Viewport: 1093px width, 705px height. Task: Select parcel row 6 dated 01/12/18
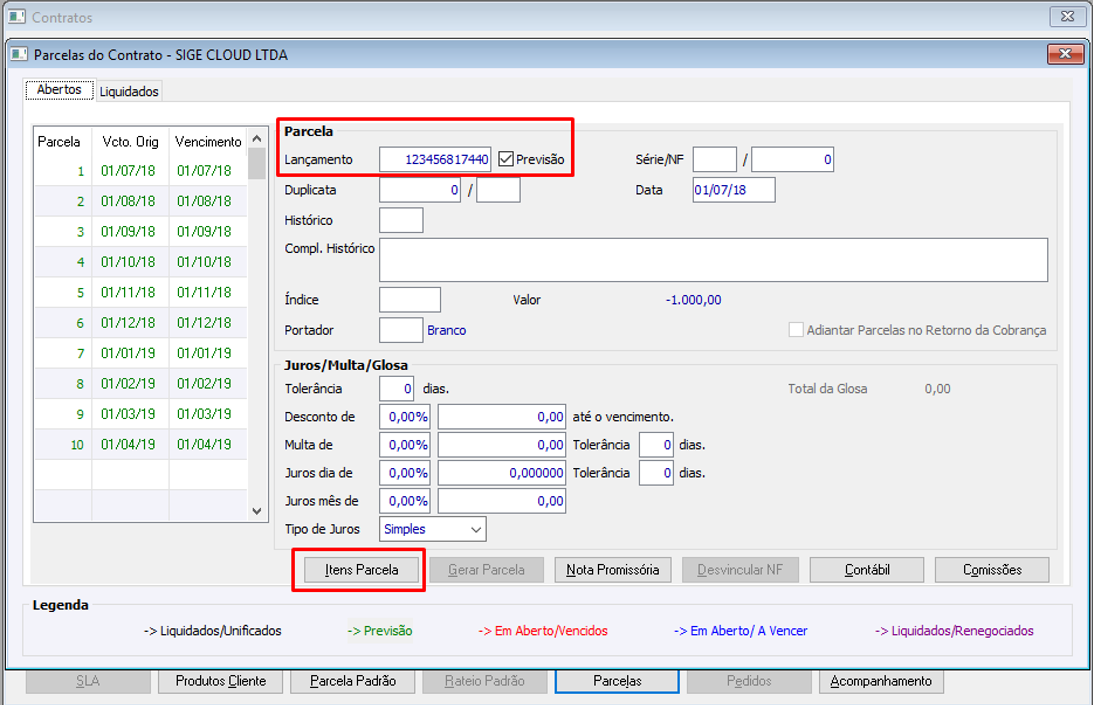pos(141,323)
